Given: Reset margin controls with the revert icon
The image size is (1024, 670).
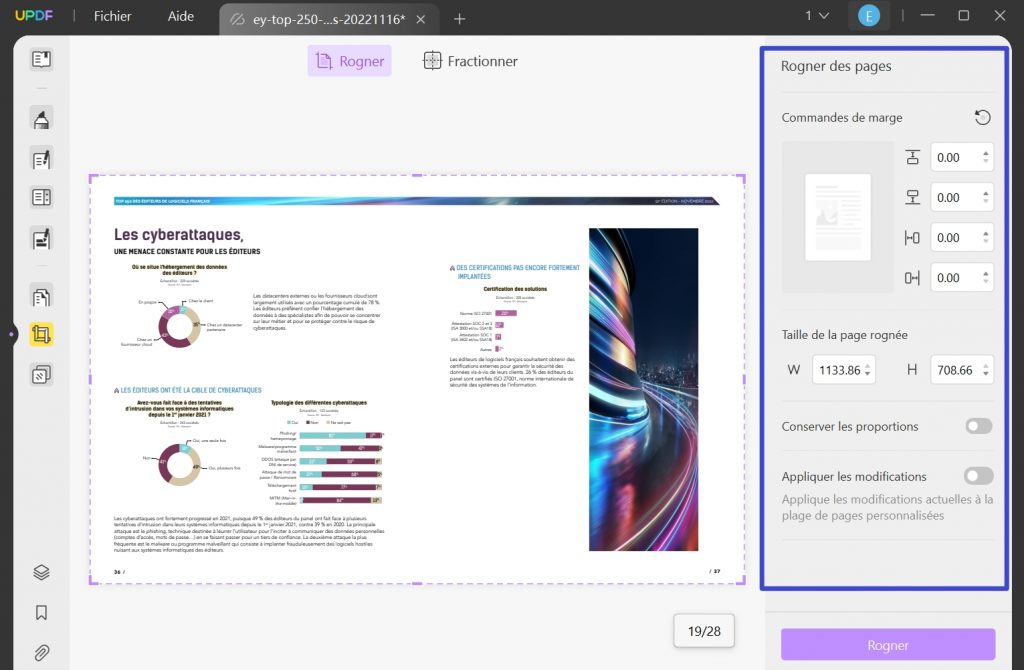Looking at the screenshot, I should click(982, 118).
